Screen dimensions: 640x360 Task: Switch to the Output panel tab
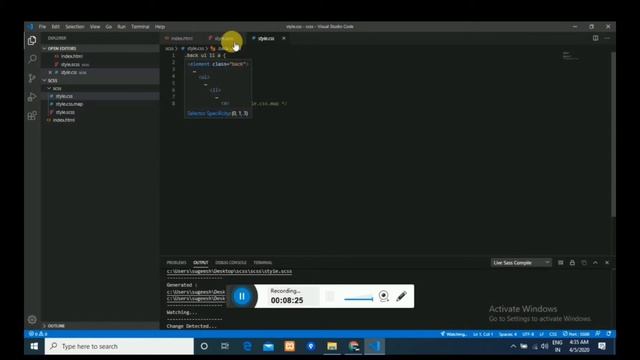[200, 262]
